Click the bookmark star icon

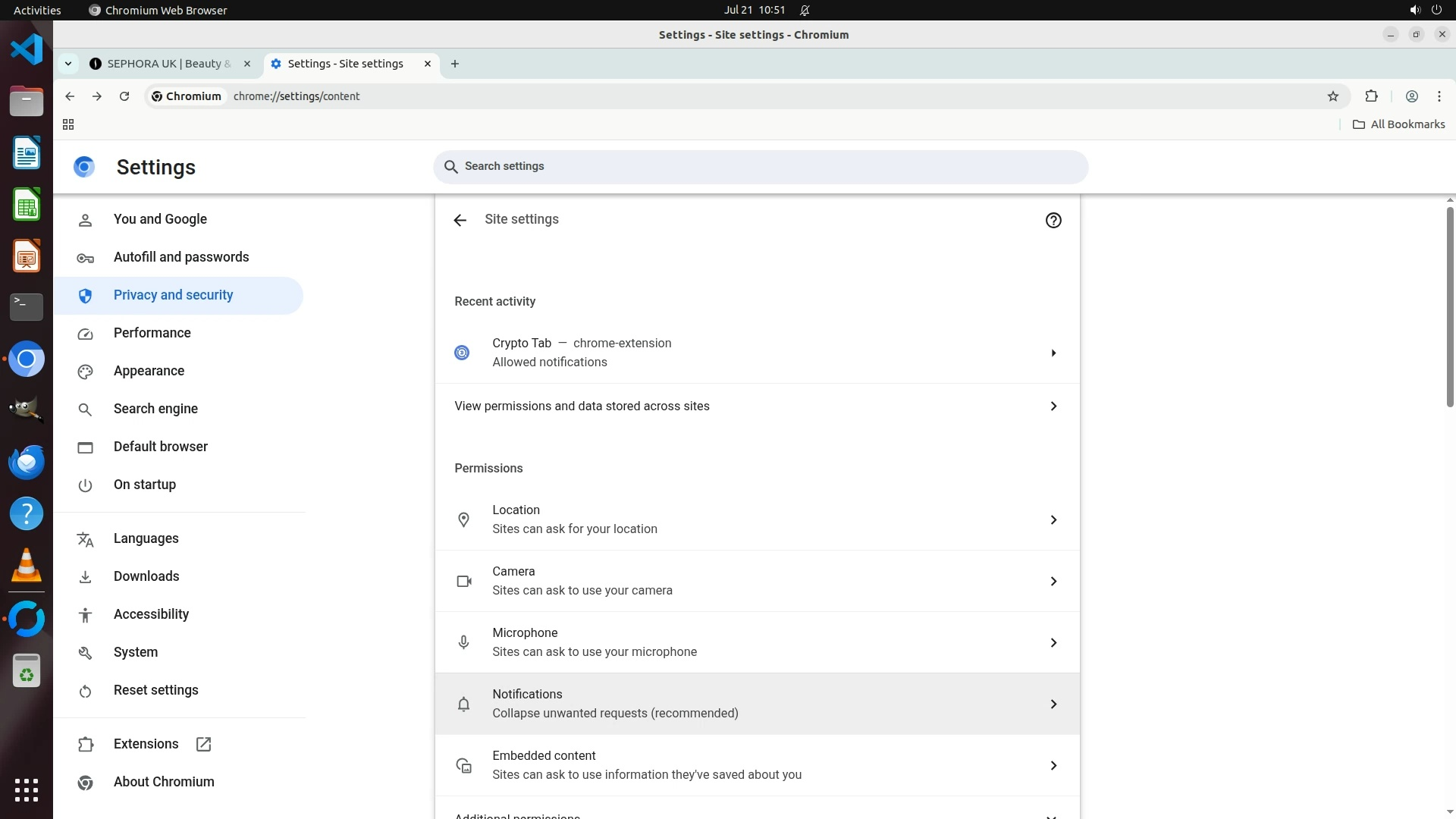pos(1333,96)
